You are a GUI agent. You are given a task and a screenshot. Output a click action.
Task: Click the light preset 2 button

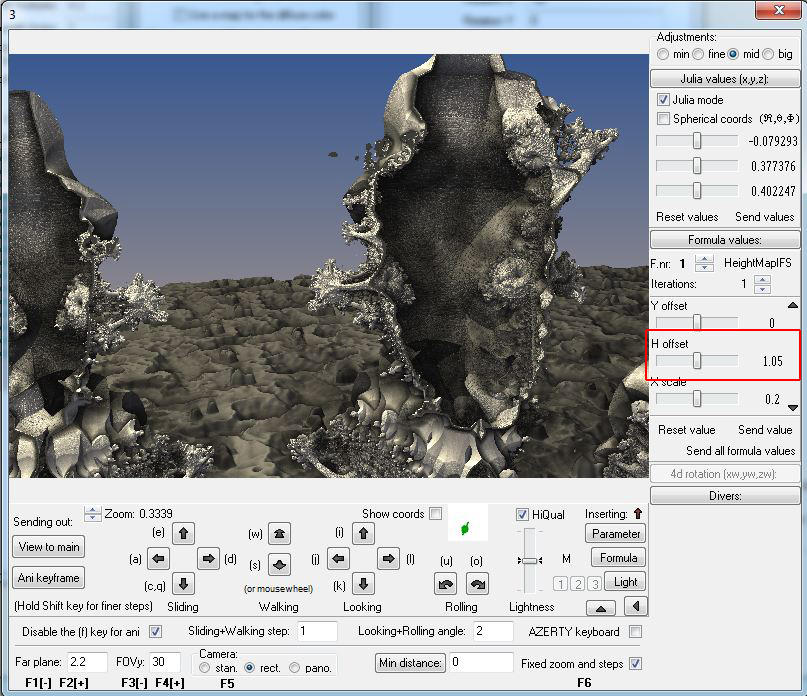click(x=578, y=584)
